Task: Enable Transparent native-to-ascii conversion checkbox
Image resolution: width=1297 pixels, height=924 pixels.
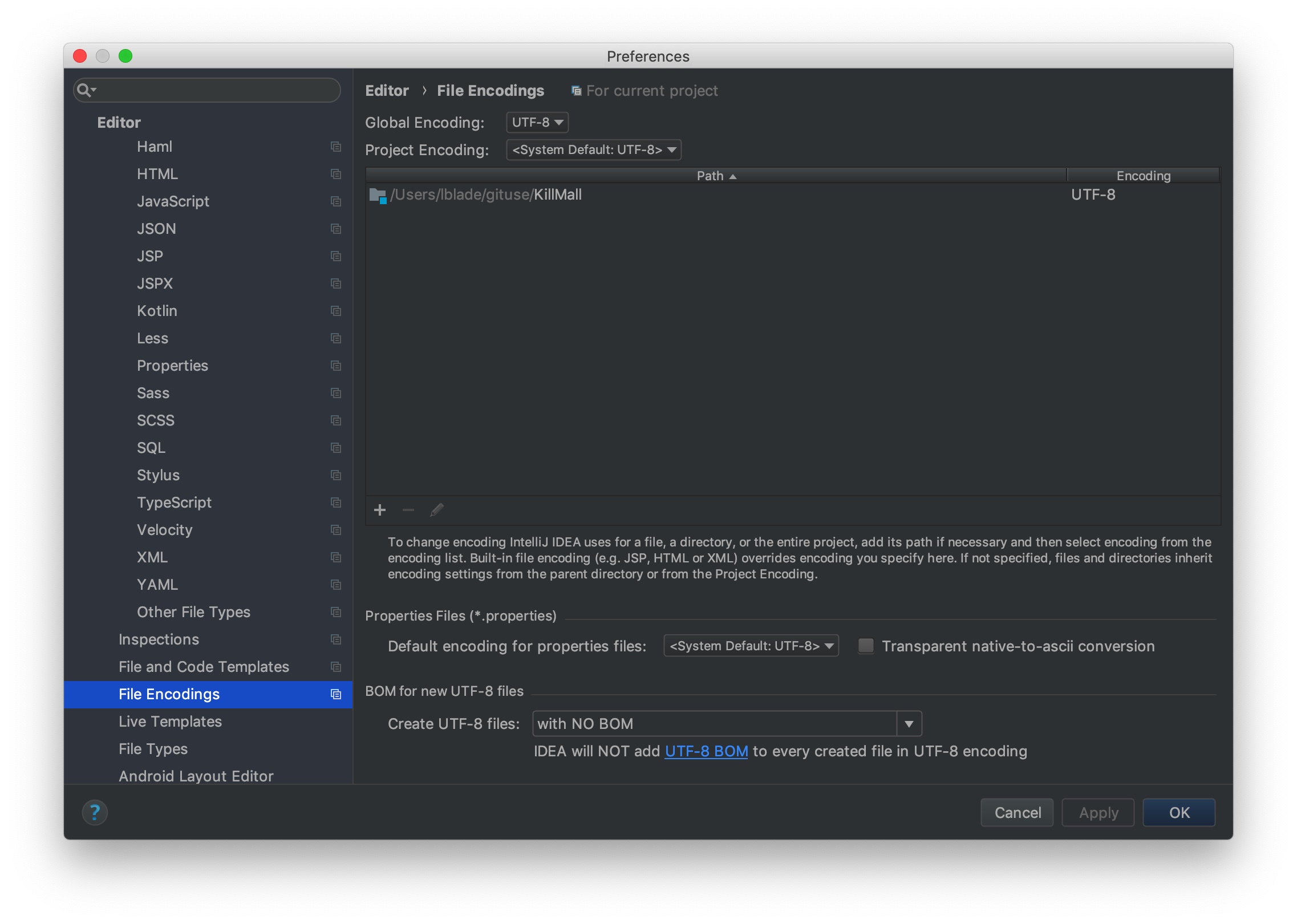Action: [866, 646]
